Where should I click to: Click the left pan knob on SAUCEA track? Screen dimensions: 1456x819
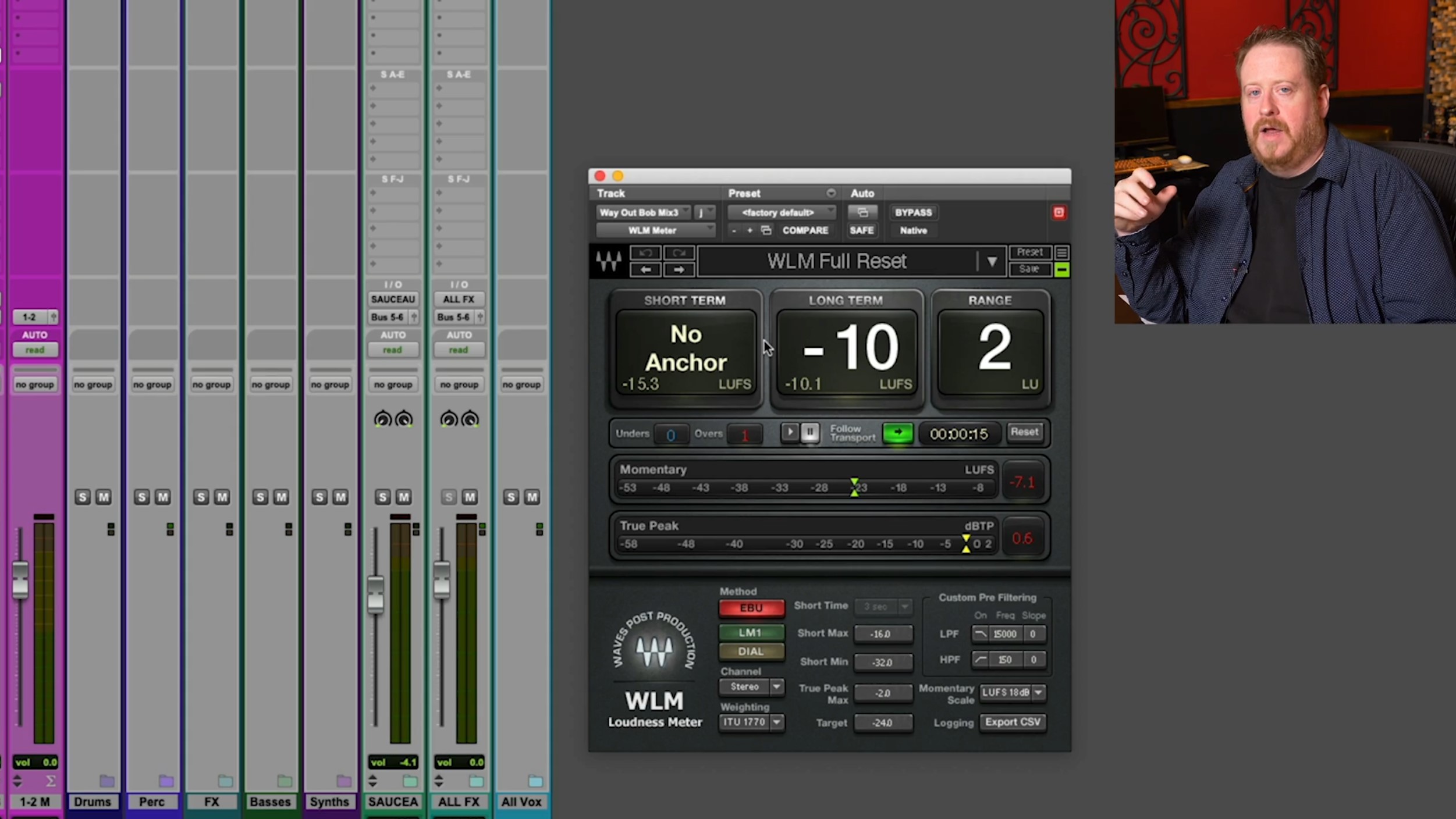382,419
